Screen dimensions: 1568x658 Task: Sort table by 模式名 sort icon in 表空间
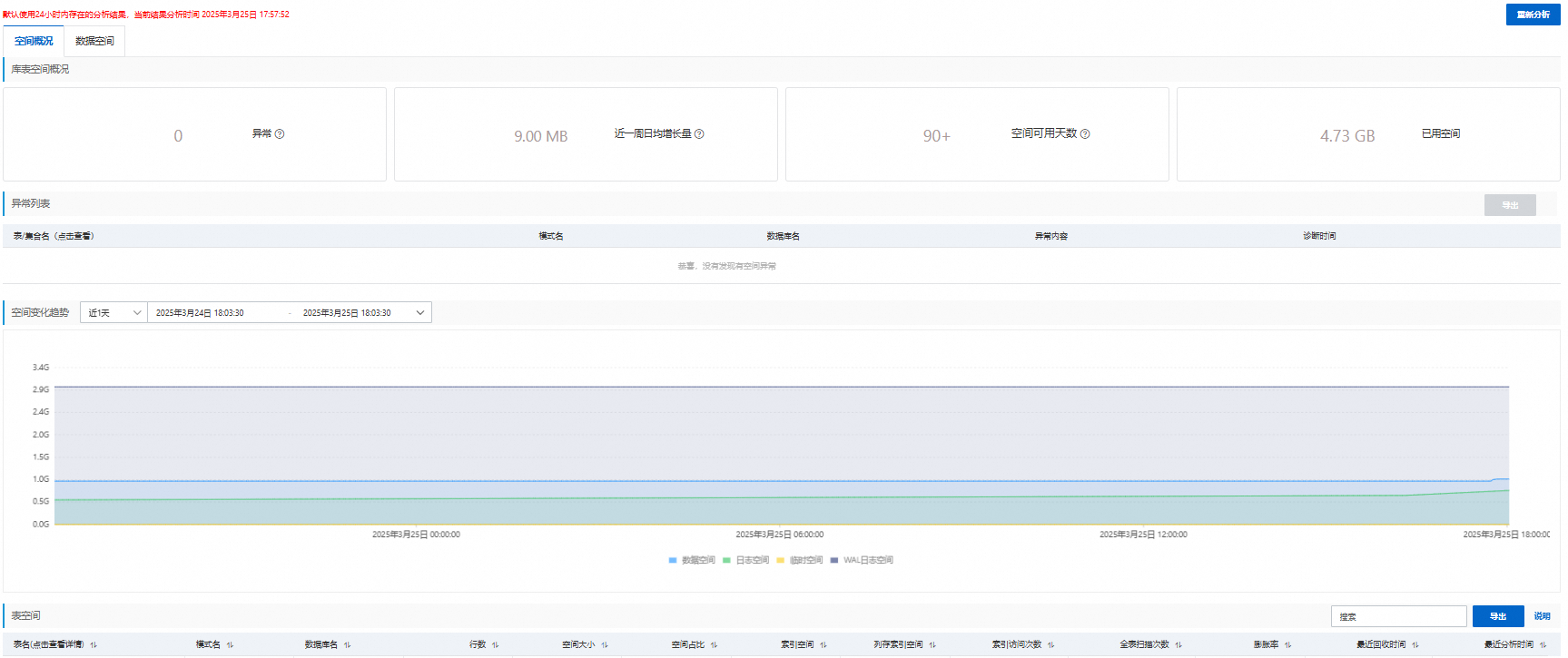pos(230,645)
